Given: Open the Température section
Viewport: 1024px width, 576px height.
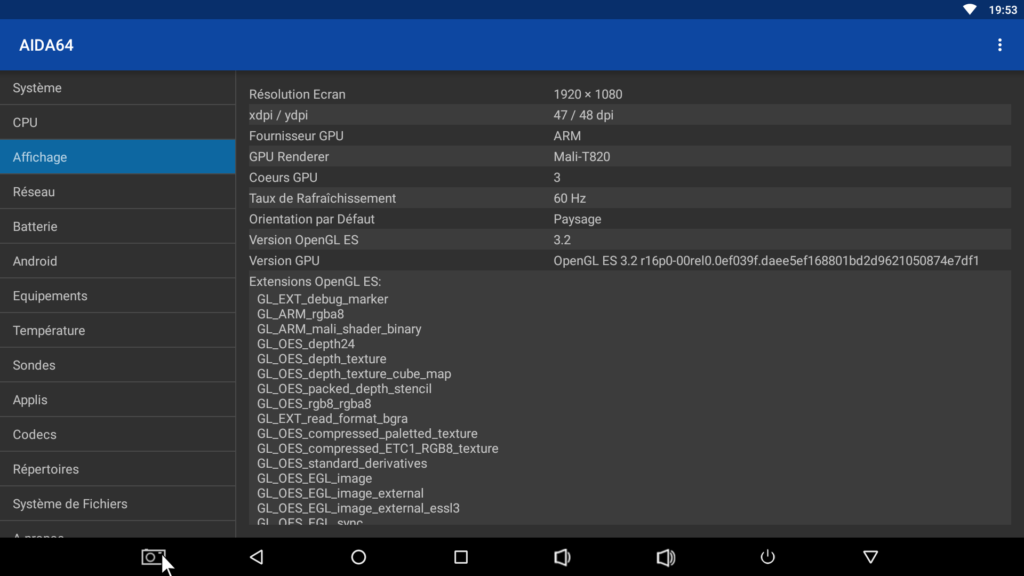Looking at the screenshot, I should (118, 330).
